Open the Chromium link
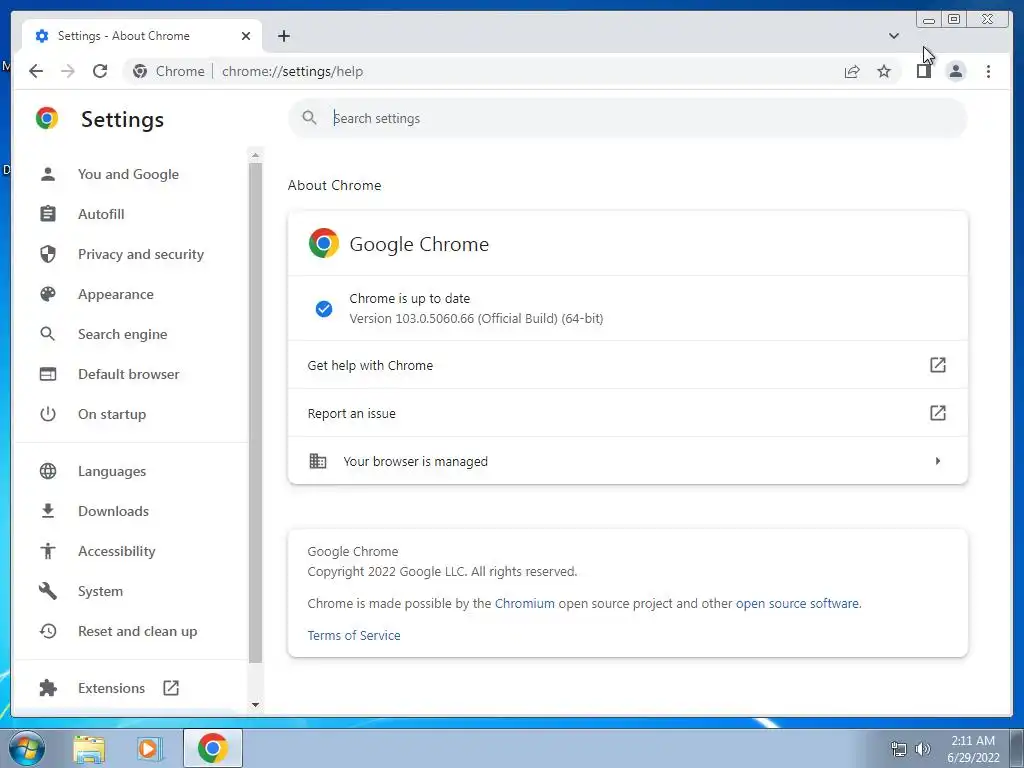1024x768 pixels. pyautogui.click(x=524, y=603)
